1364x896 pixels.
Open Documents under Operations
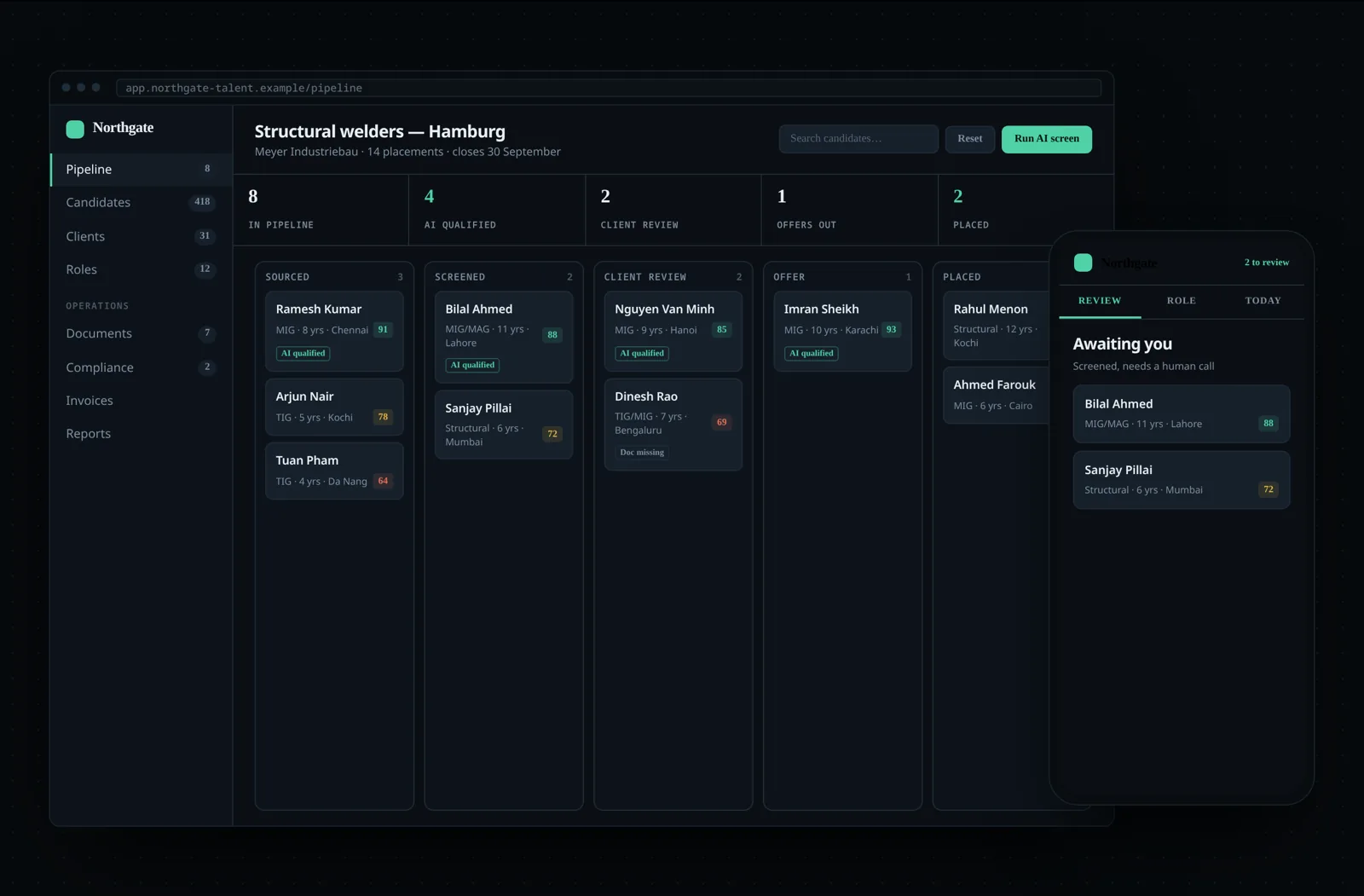tap(142, 333)
